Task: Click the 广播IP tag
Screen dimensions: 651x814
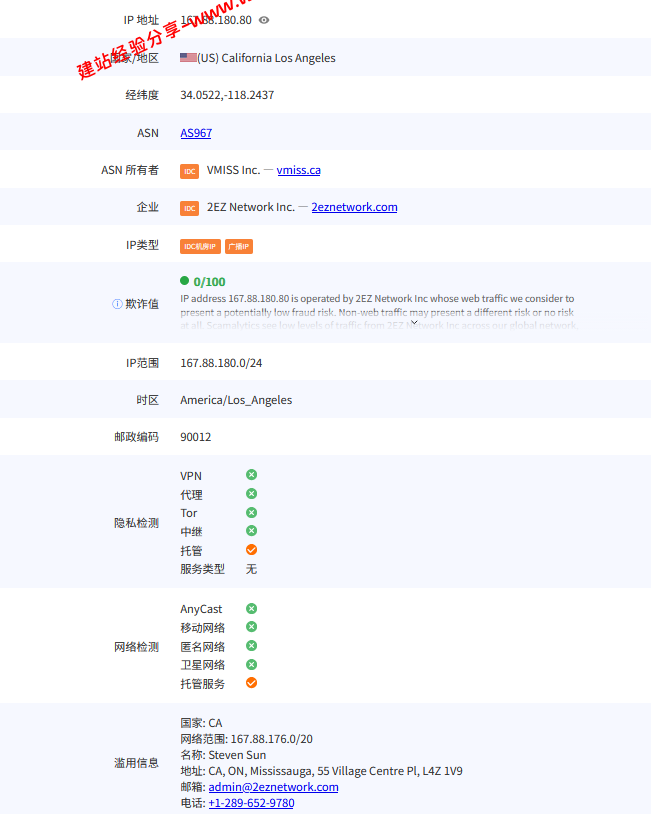Action: tap(239, 247)
